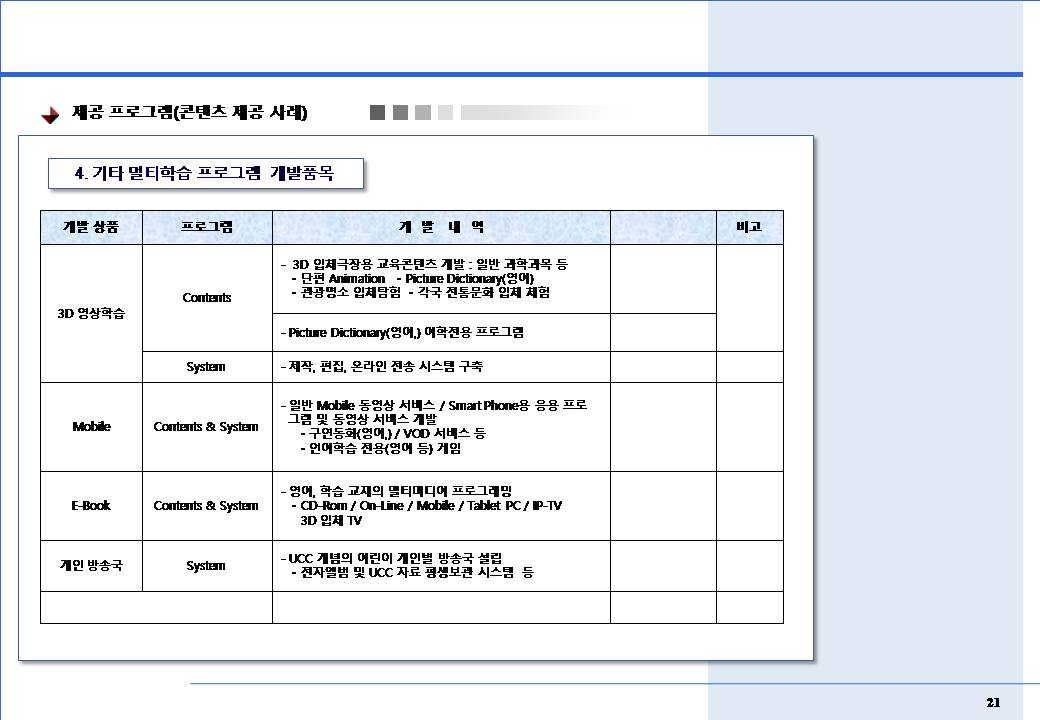Click 'Contents & System' in the E-Book row
The width and height of the screenshot is (1040, 720).
[x=206, y=506]
